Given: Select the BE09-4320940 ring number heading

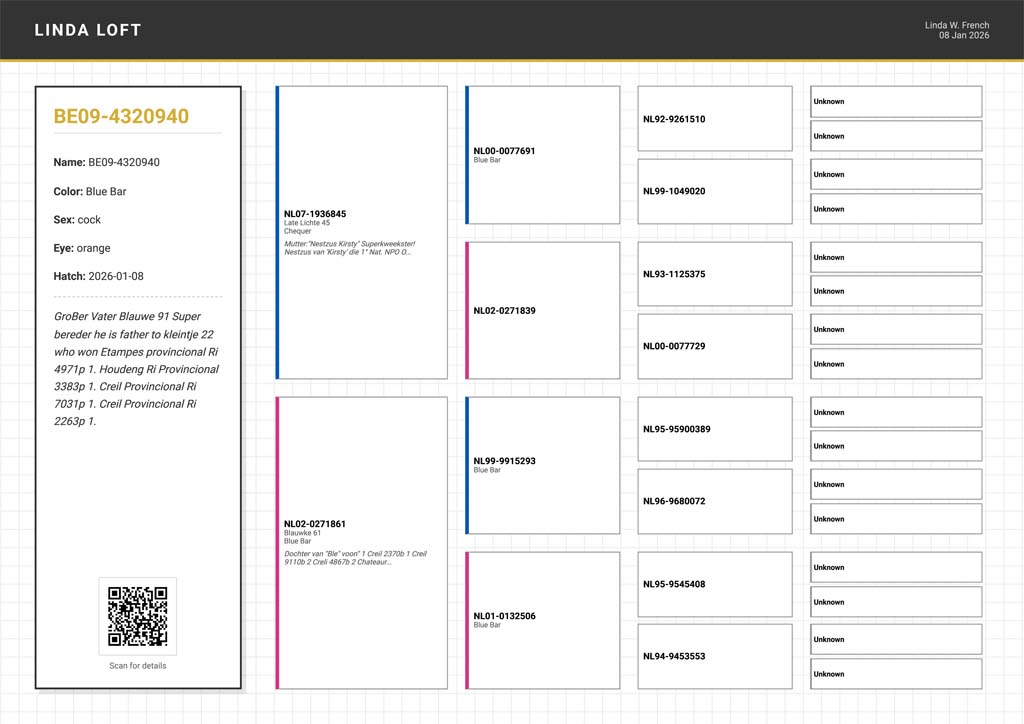Looking at the screenshot, I should 121,117.
